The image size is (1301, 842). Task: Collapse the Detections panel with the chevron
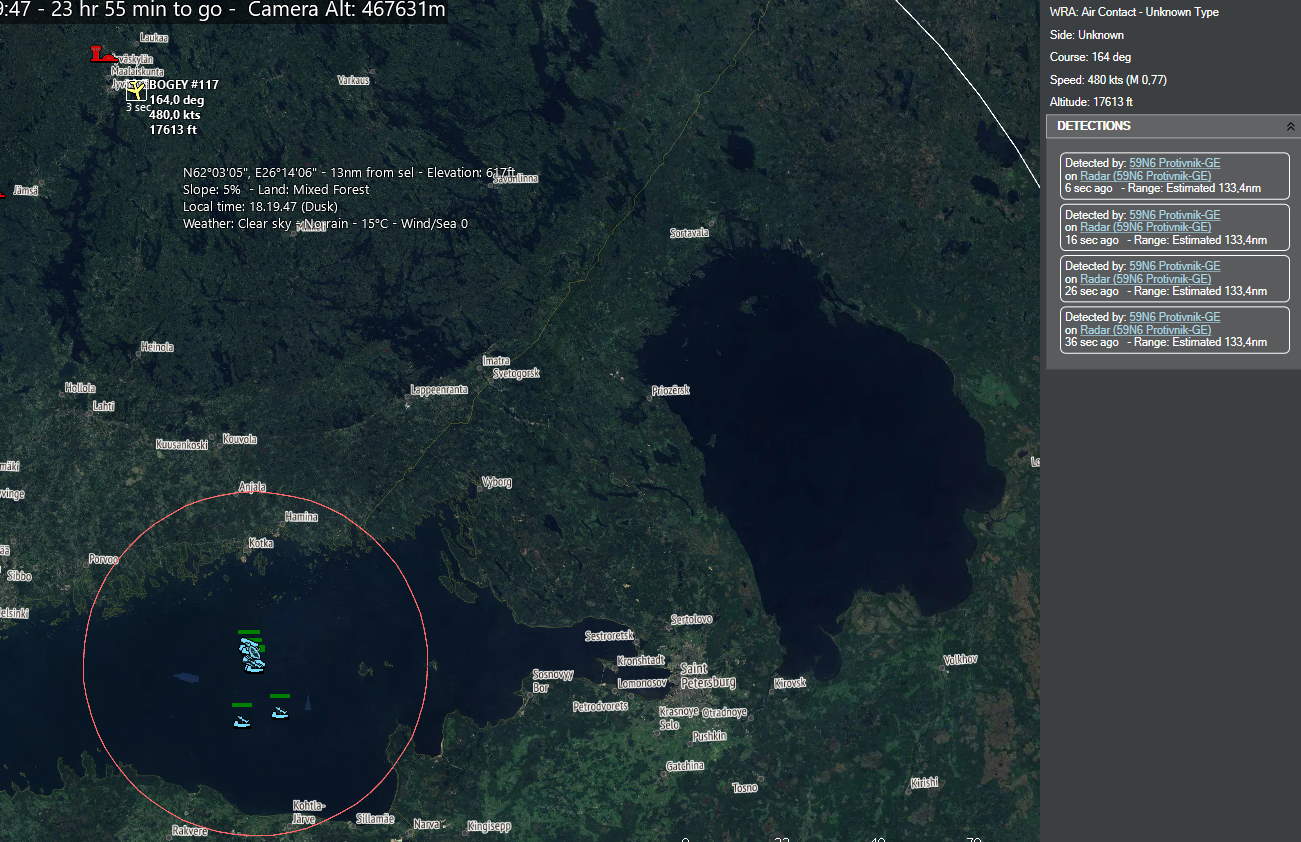1290,127
